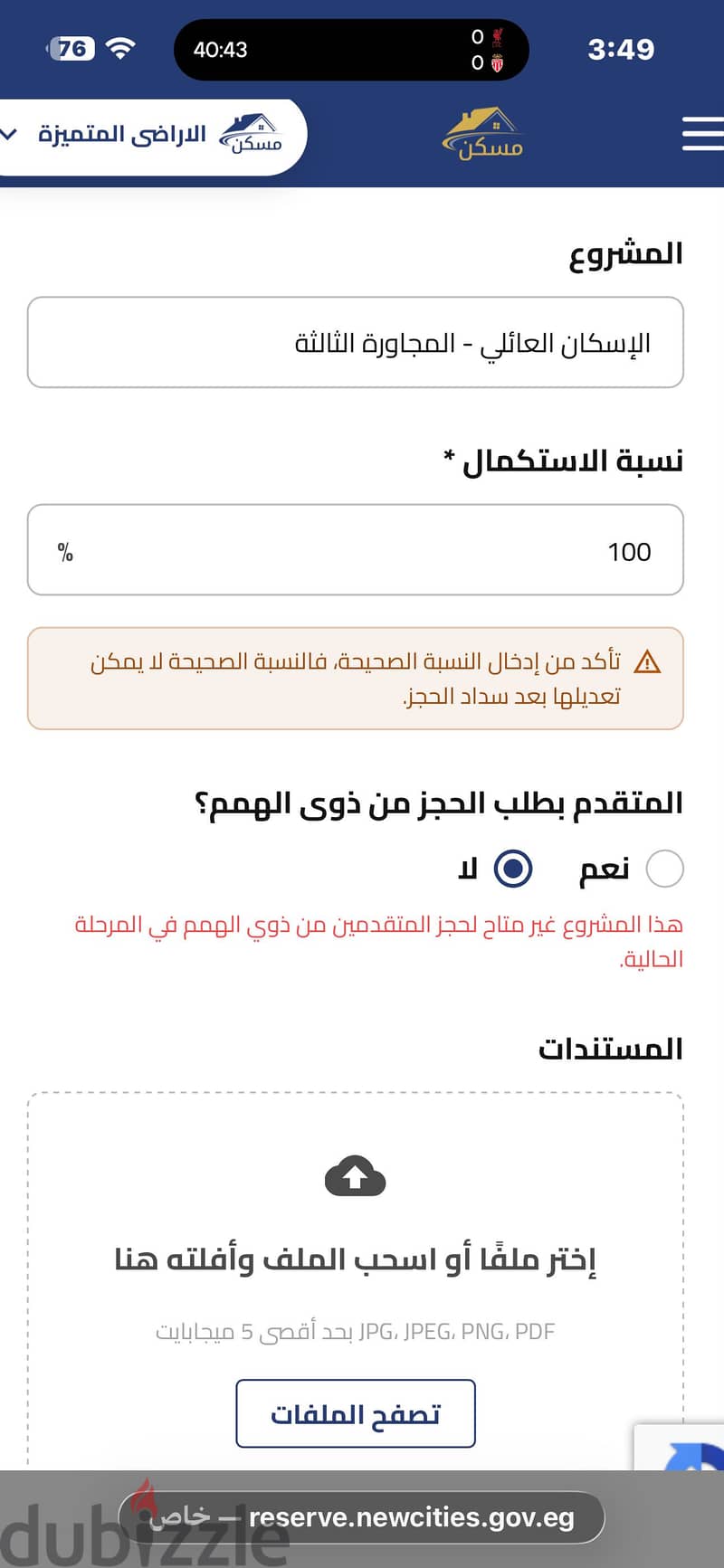The height and width of the screenshot is (1568, 724).
Task: Tap the blue Maskan house logo in pill
Action: tap(251, 134)
